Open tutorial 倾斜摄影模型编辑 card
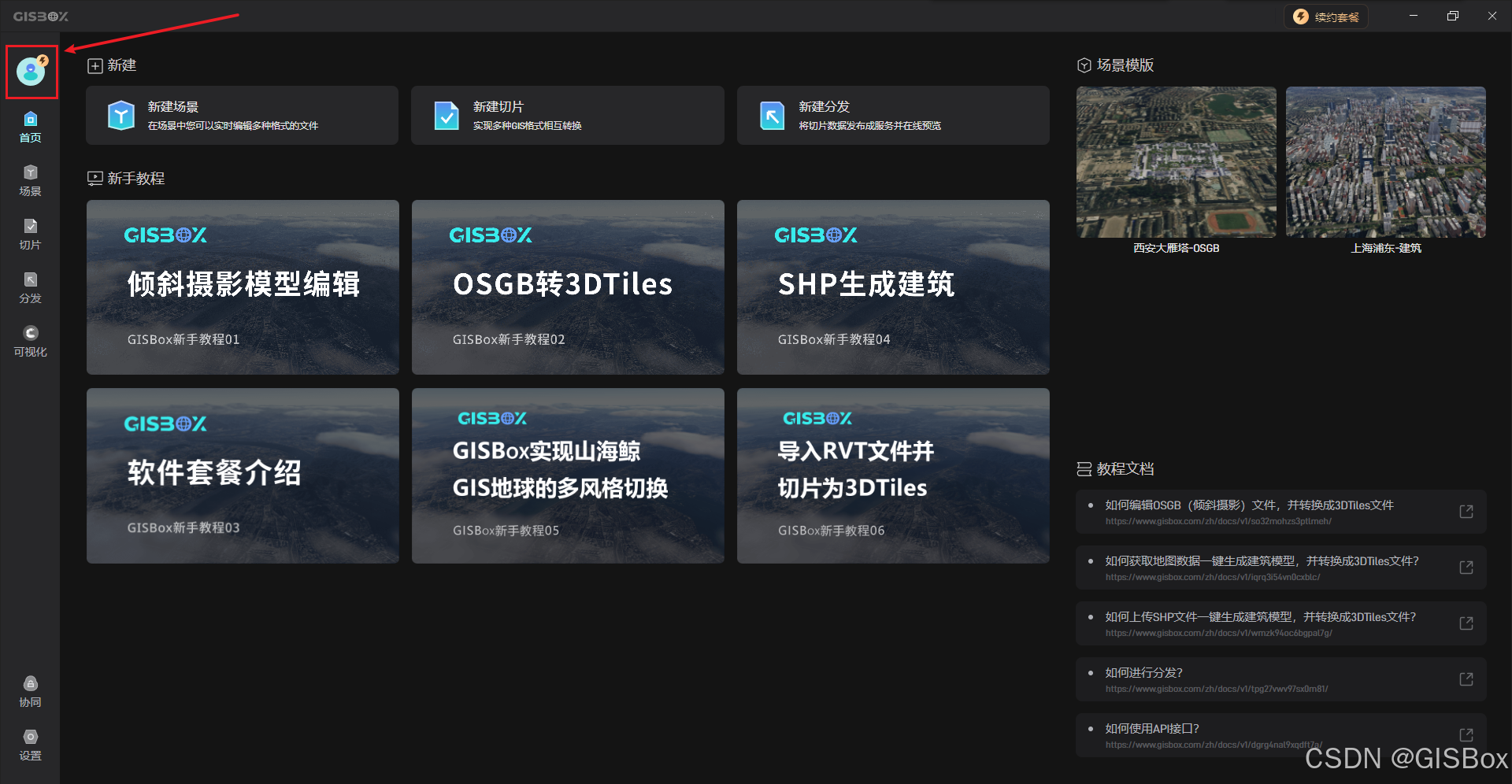The width and height of the screenshot is (1512, 784). click(x=243, y=287)
